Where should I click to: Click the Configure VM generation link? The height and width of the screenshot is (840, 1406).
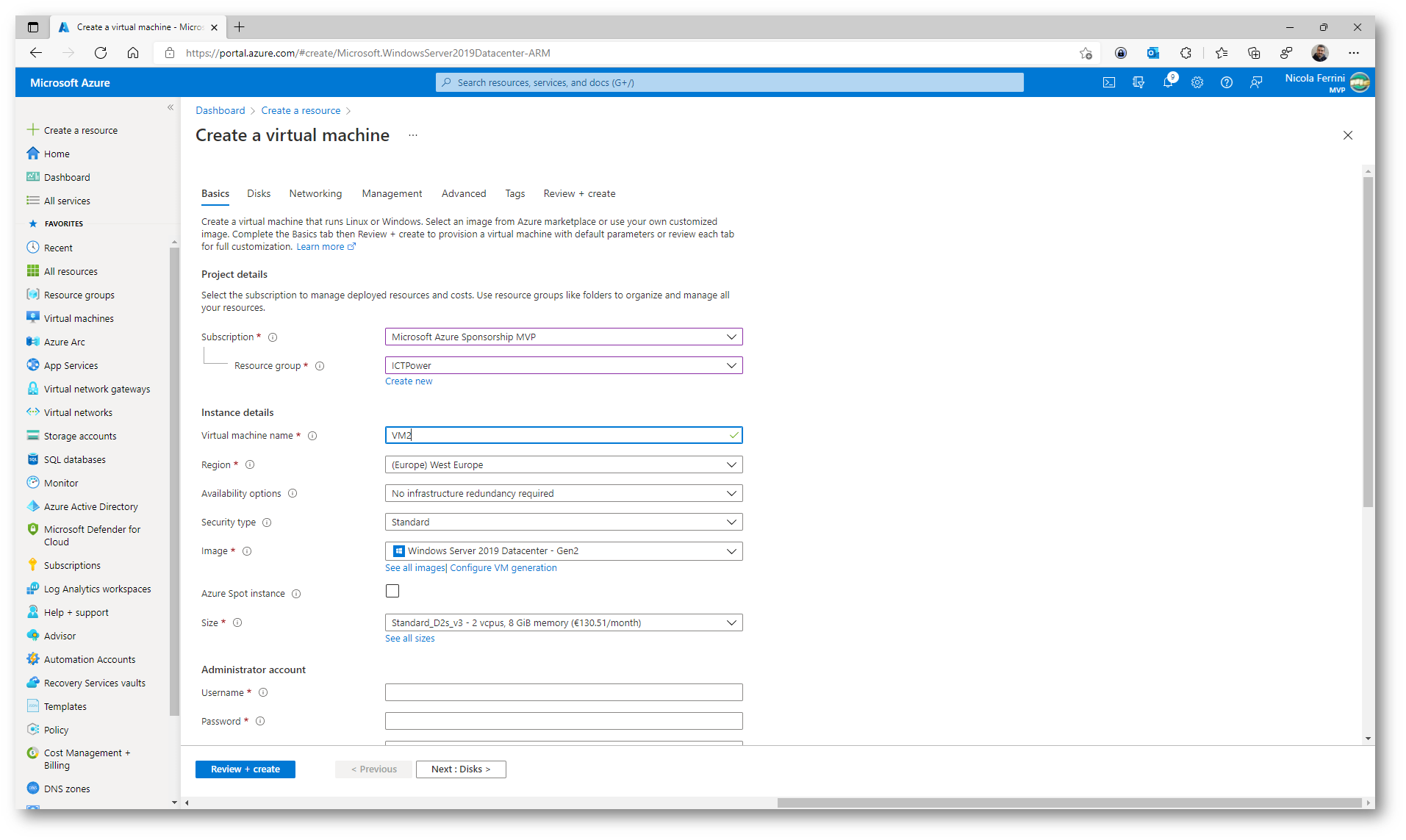pos(503,568)
